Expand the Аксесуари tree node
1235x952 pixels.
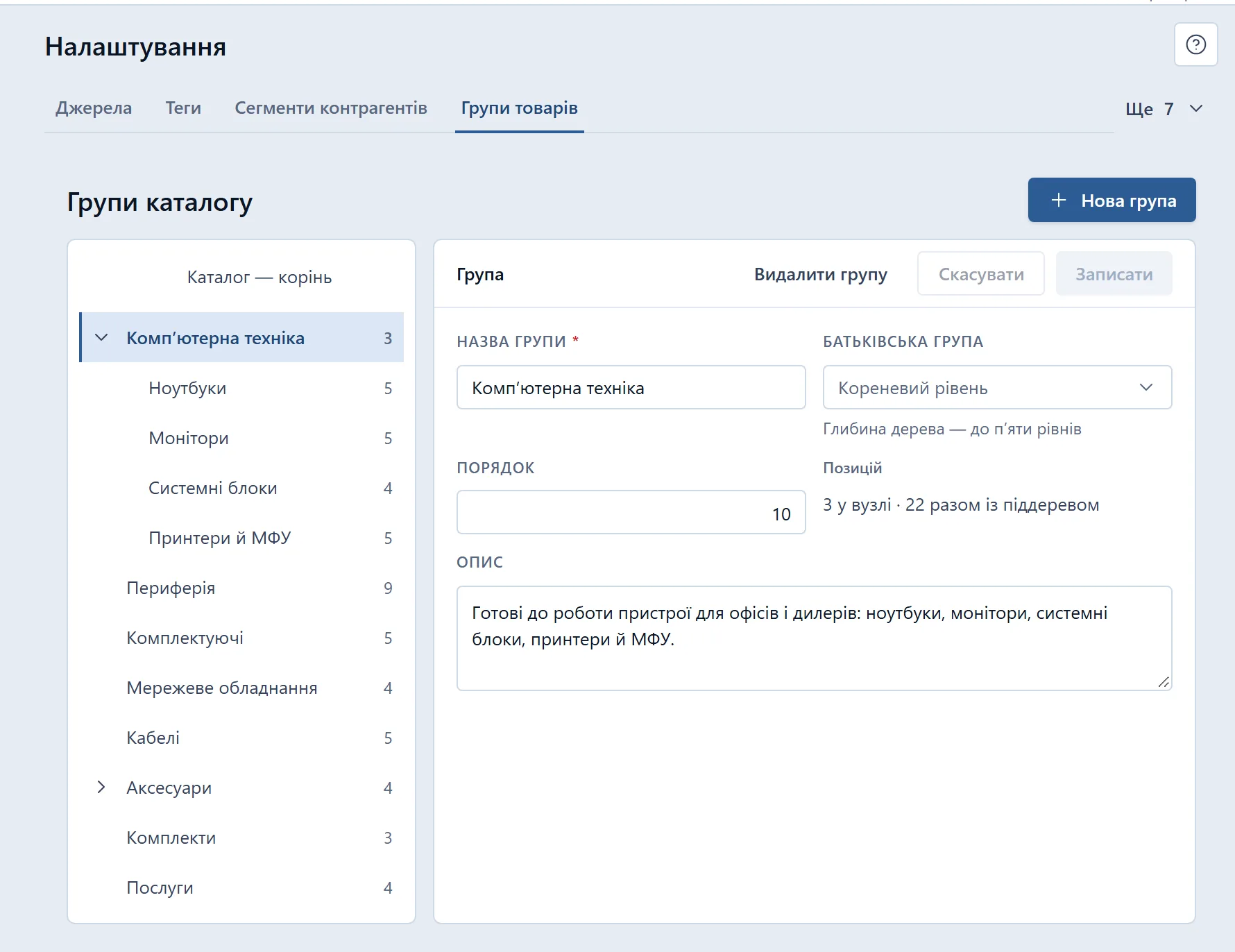(101, 787)
